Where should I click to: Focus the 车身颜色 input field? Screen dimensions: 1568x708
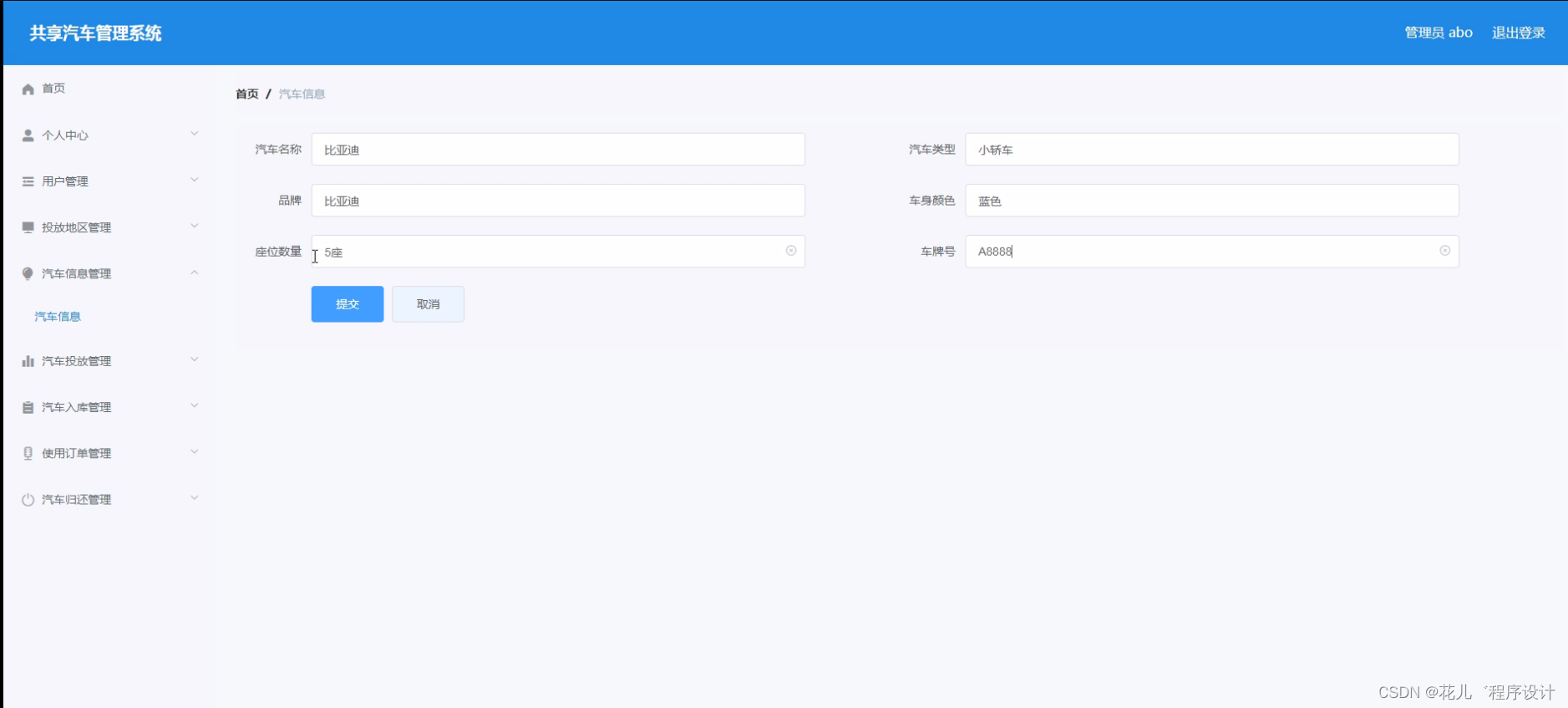(1212, 201)
